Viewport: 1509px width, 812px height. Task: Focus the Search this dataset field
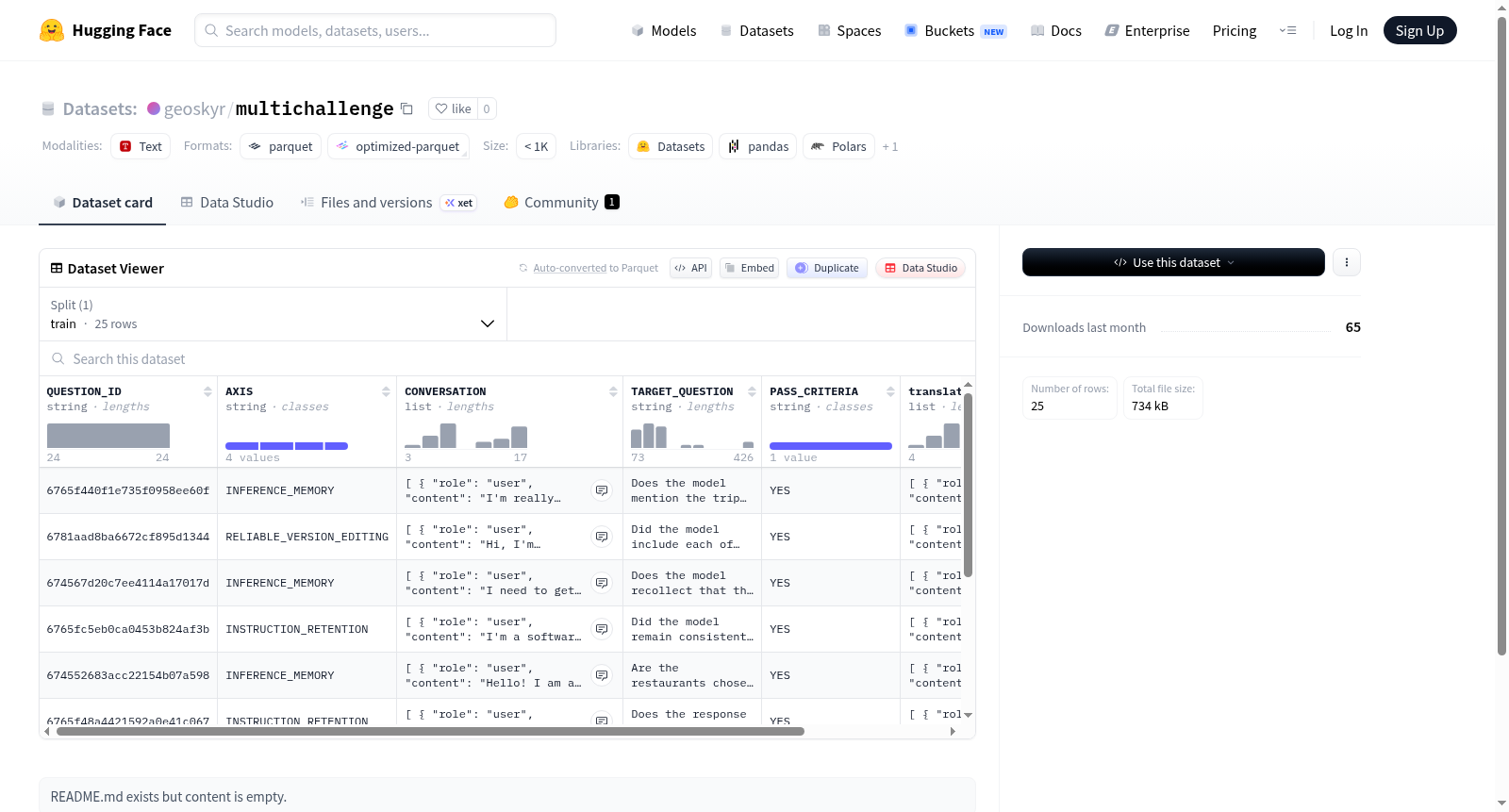point(507,358)
